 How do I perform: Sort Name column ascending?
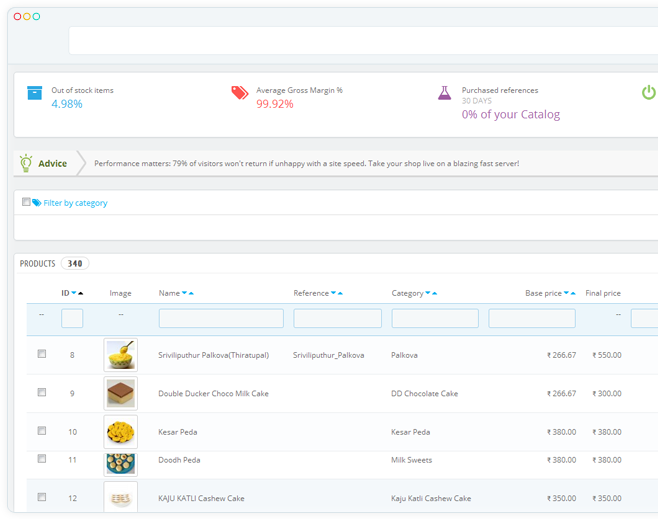coord(191,293)
